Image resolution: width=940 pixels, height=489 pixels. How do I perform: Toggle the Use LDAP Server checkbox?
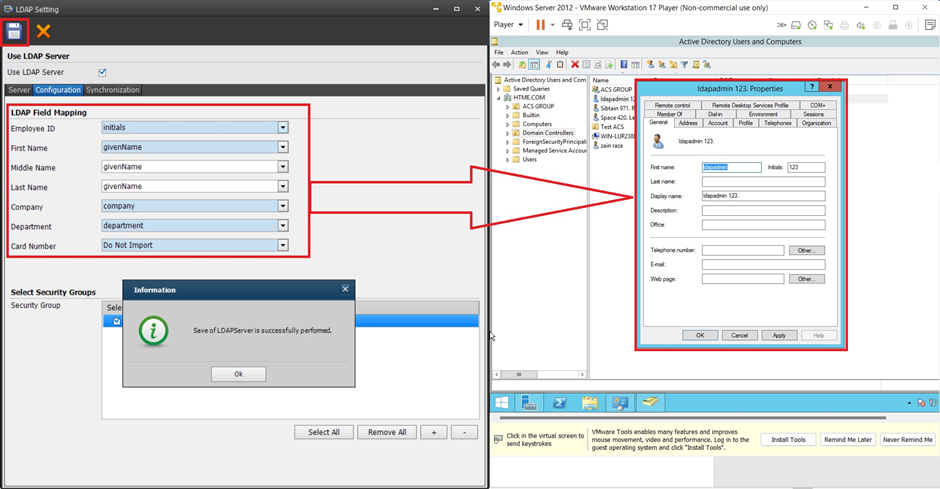(x=102, y=72)
